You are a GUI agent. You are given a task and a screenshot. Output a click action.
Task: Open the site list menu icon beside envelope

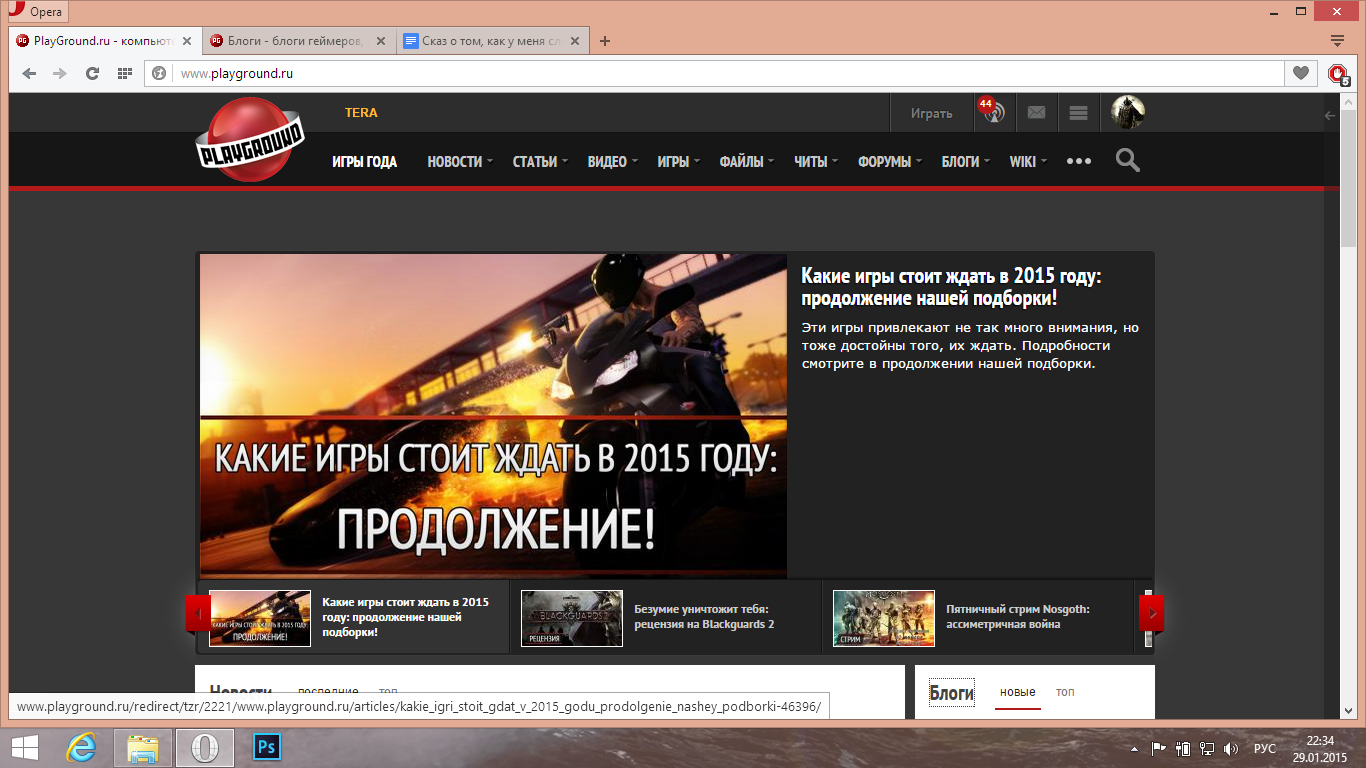pos(1078,113)
